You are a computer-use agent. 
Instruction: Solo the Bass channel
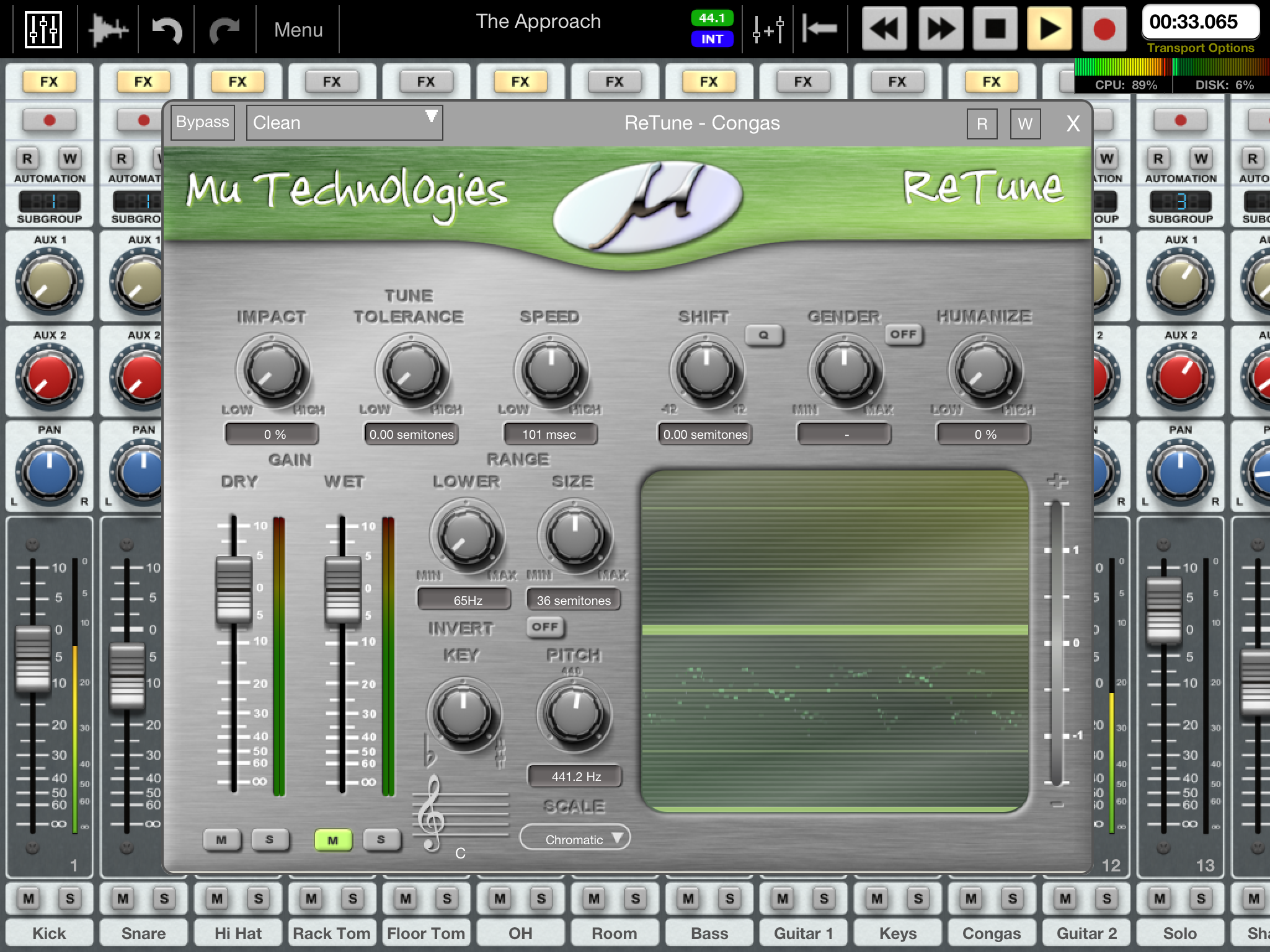[730, 898]
